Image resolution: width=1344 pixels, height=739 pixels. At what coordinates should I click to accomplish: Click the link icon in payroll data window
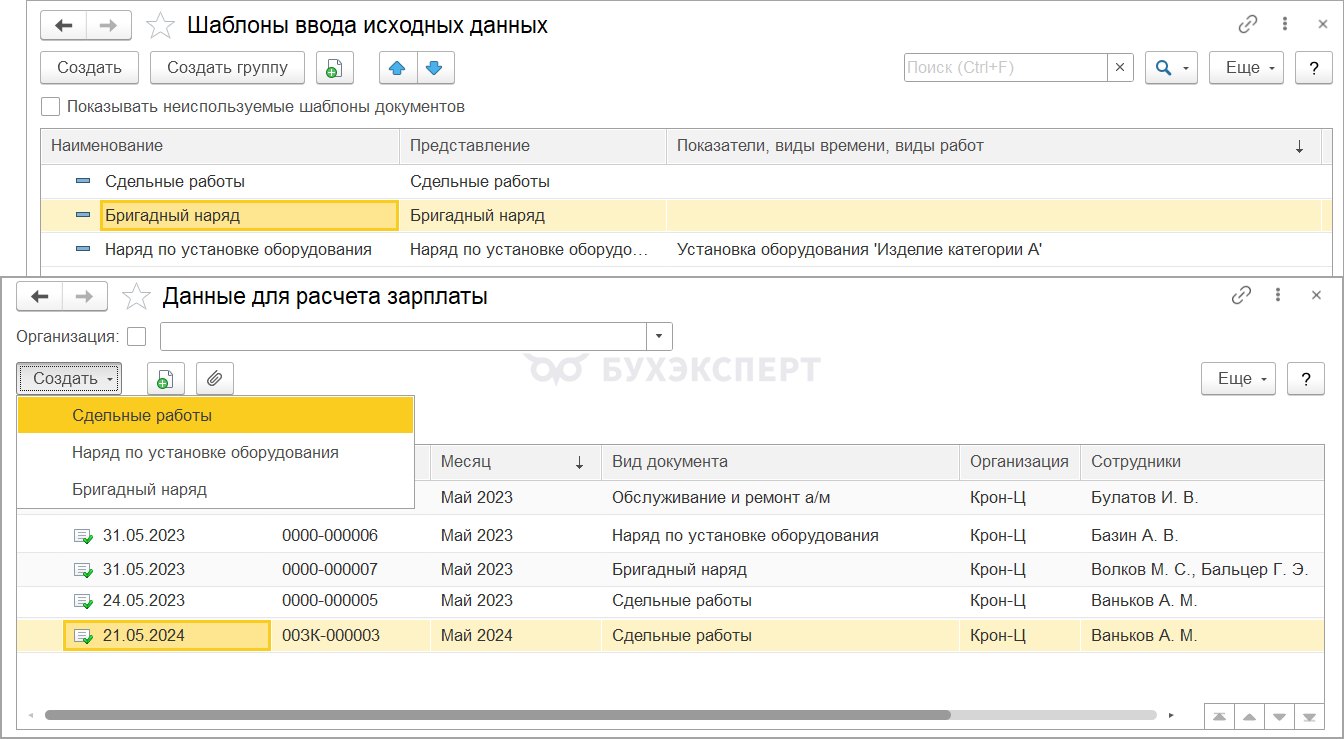(x=1241, y=296)
